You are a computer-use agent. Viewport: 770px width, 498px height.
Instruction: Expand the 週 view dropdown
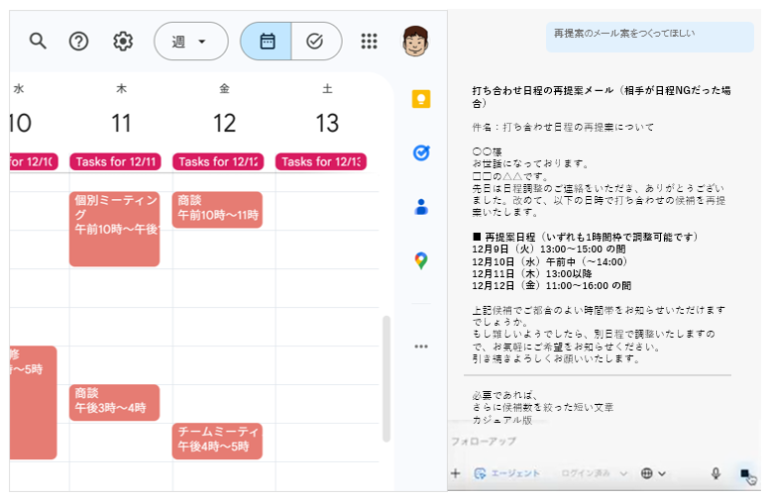(x=191, y=41)
